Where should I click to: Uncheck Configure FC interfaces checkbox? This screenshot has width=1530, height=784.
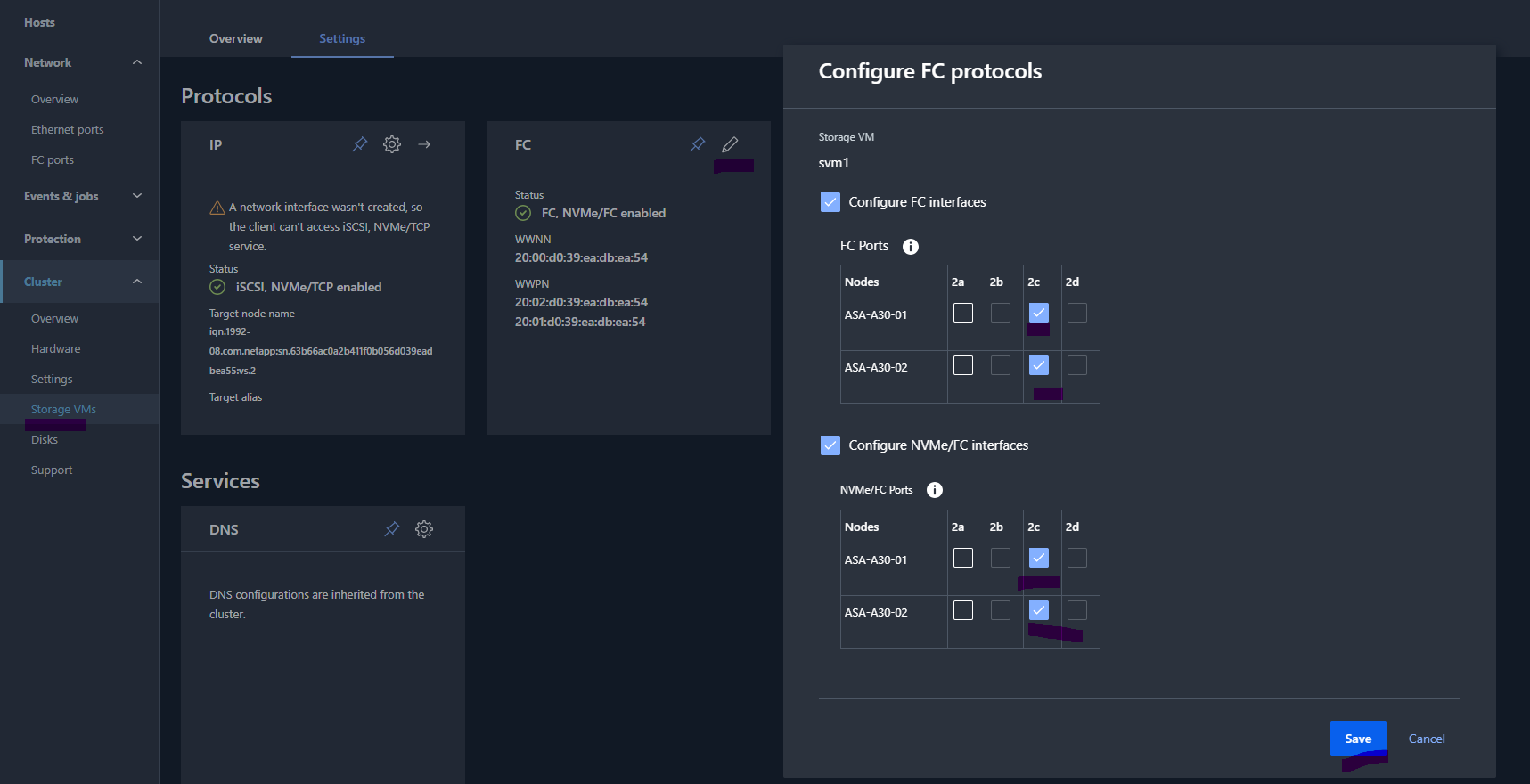coord(830,202)
